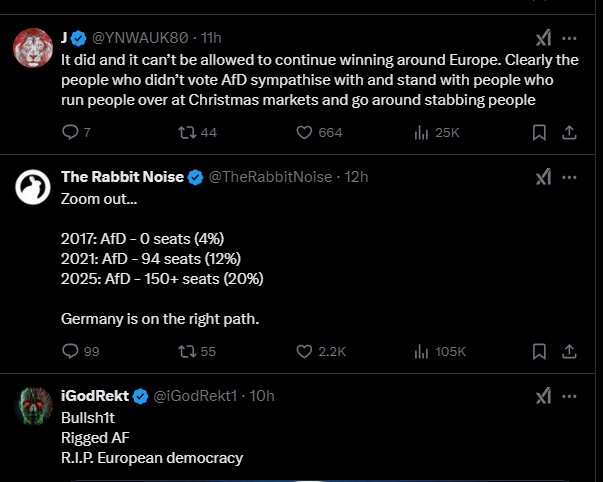603x482 pixels.
Task: Open more options on iGodRekt tweet
Action: [569, 396]
